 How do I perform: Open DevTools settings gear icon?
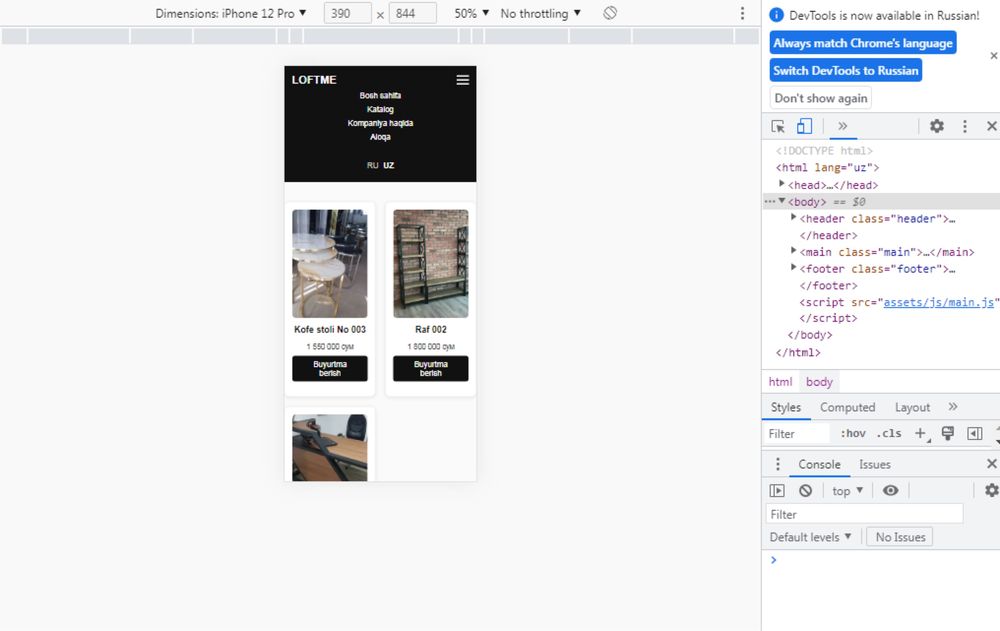pyautogui.click(x=937, y=127)
